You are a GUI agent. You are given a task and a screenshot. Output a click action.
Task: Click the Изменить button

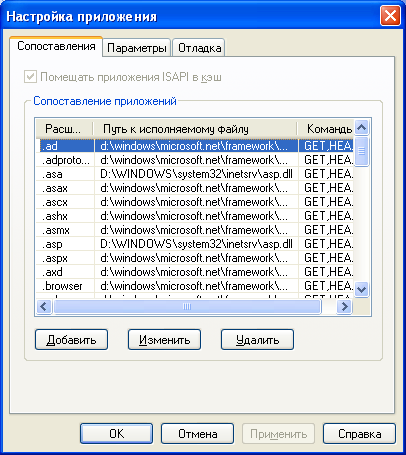tap(164, 340)
